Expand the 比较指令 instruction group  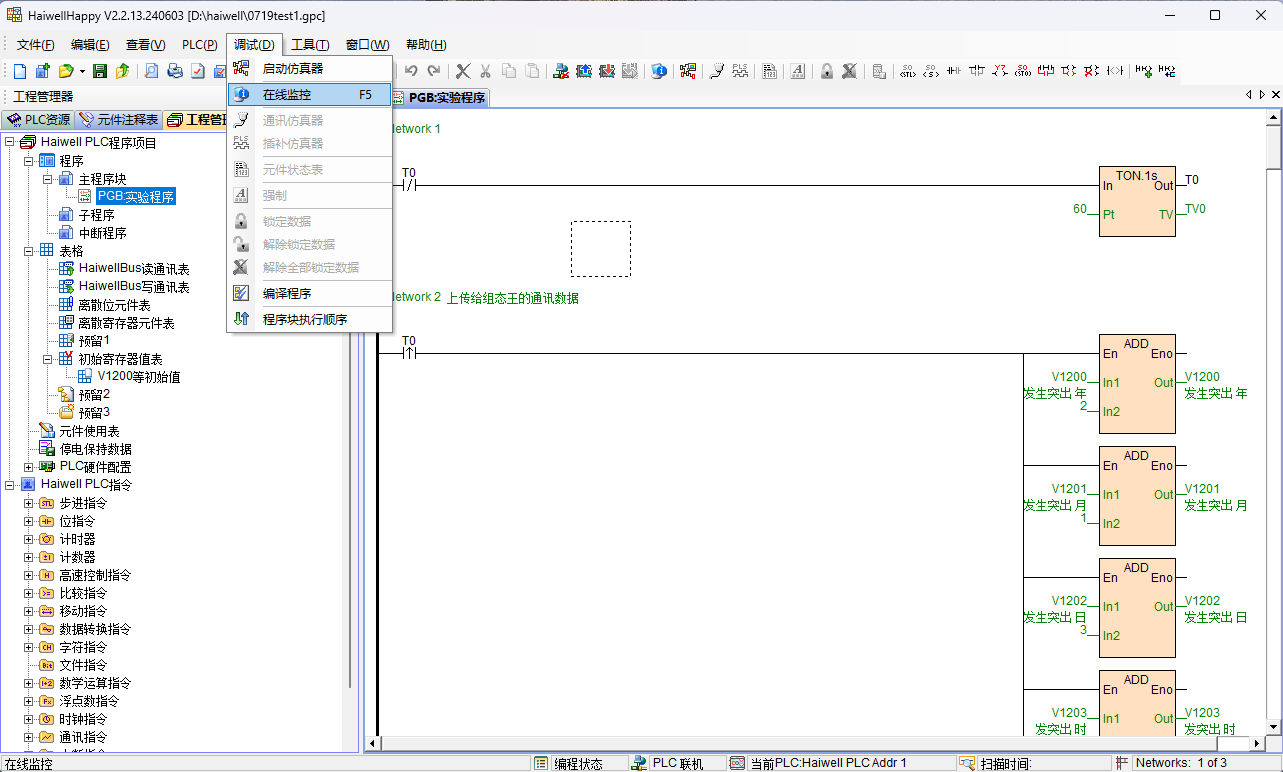[29, 593]
